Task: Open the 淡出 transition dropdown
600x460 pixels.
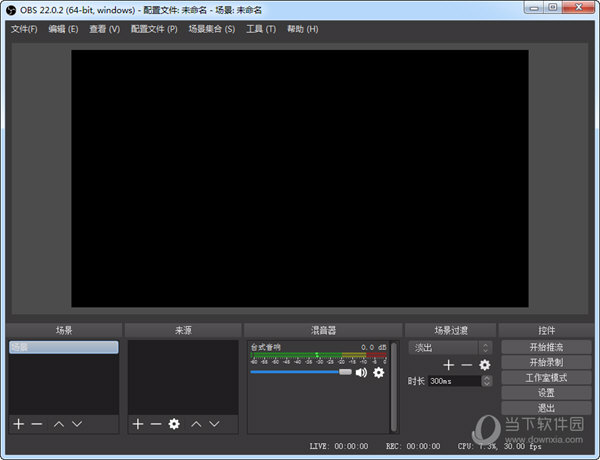Action: [450, 347]
